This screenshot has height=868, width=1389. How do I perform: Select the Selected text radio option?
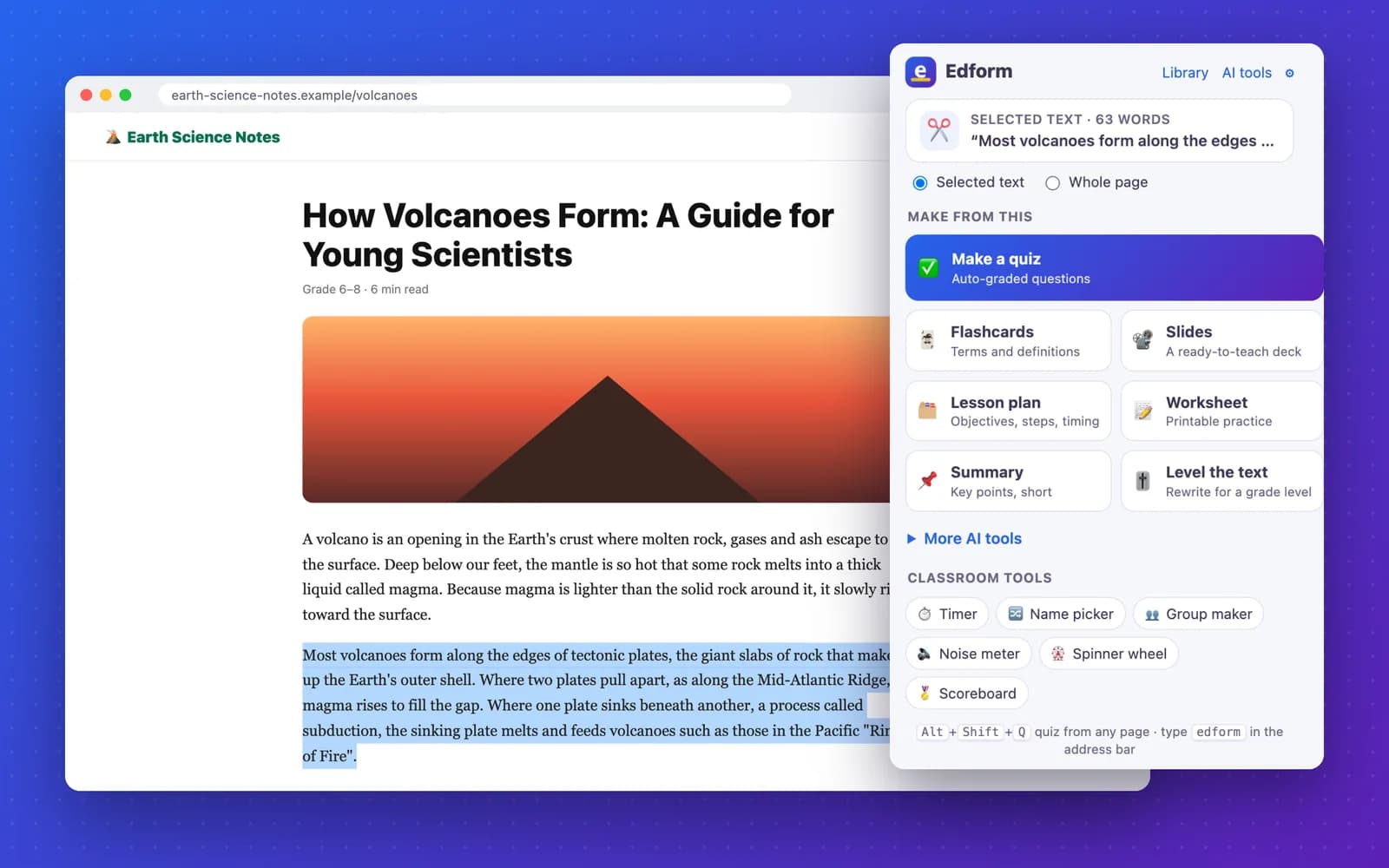(x=920, y=183)
